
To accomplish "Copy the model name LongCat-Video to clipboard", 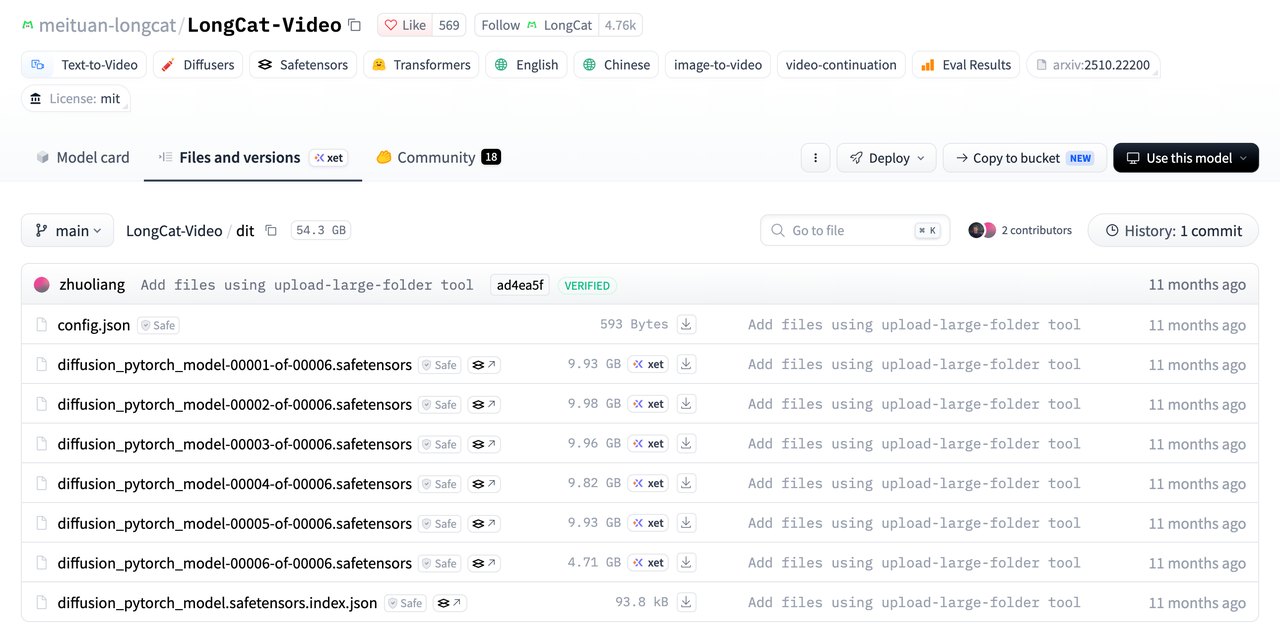I will [x=356, y=25].
